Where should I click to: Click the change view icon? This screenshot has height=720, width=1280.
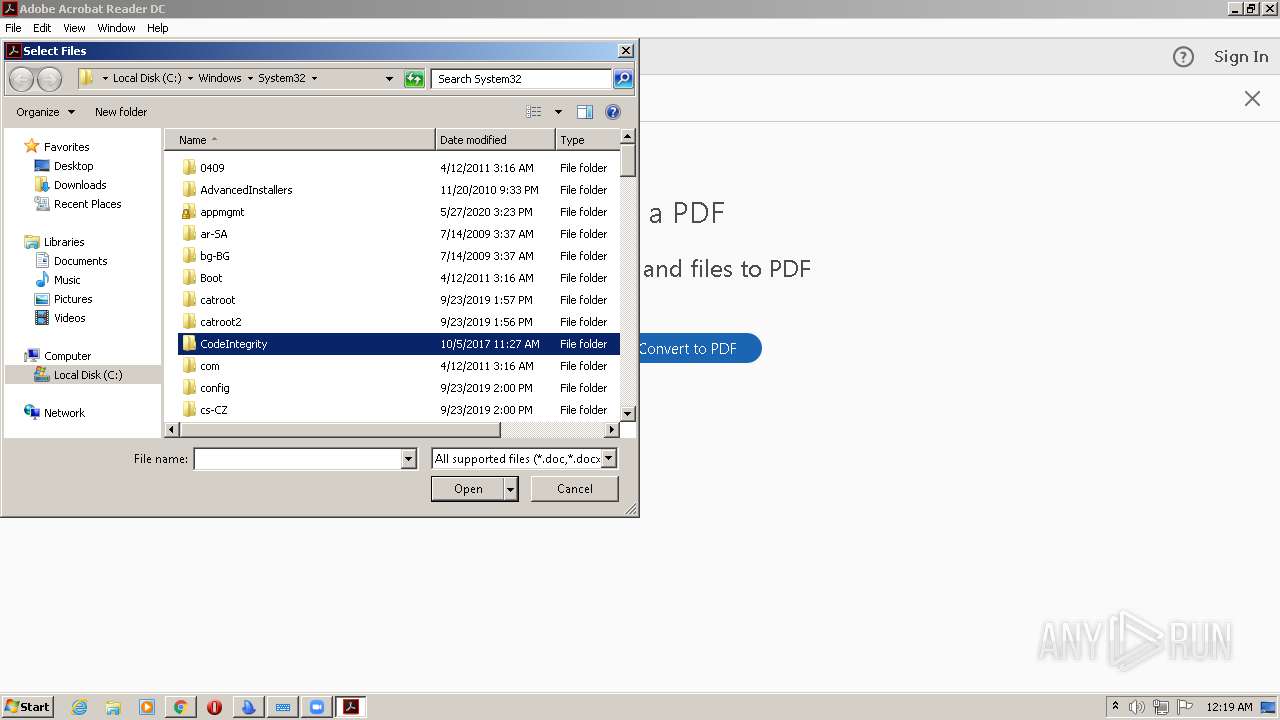534,112
